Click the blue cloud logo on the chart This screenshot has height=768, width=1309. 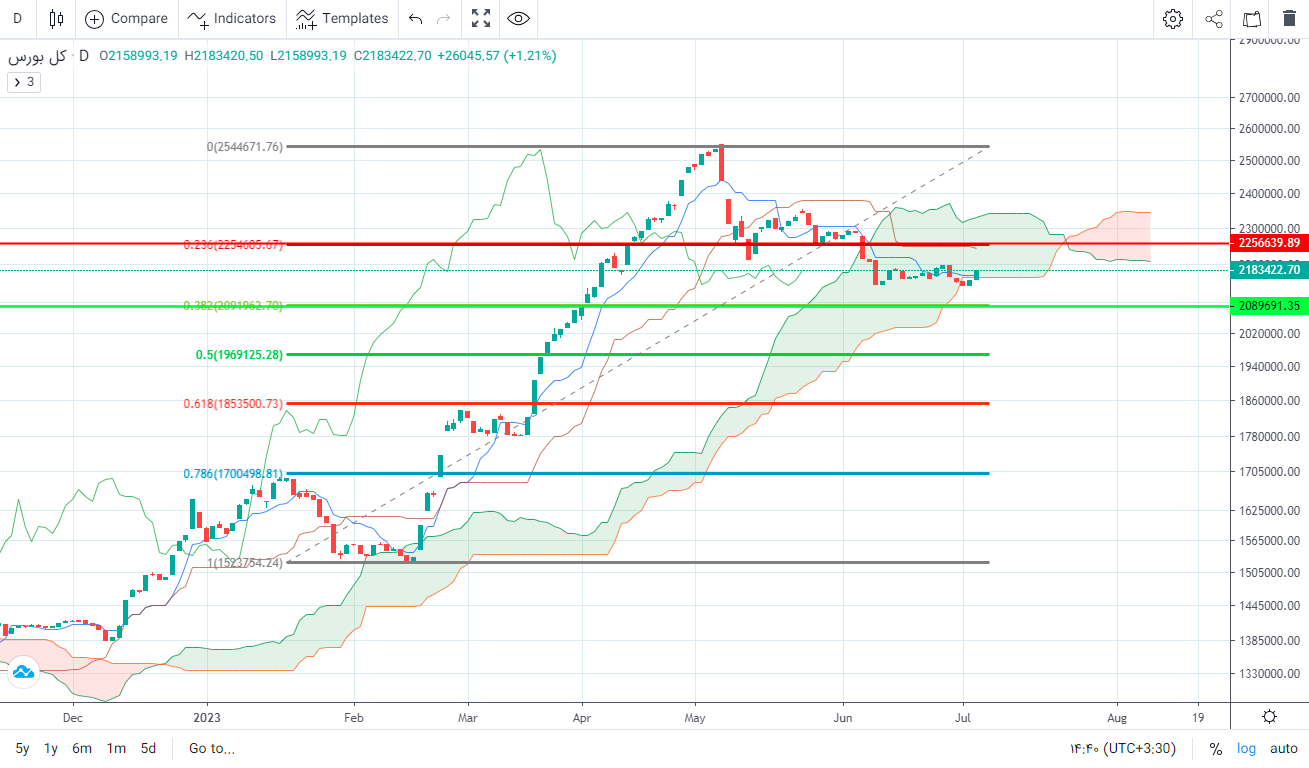(x=22, y=673)
